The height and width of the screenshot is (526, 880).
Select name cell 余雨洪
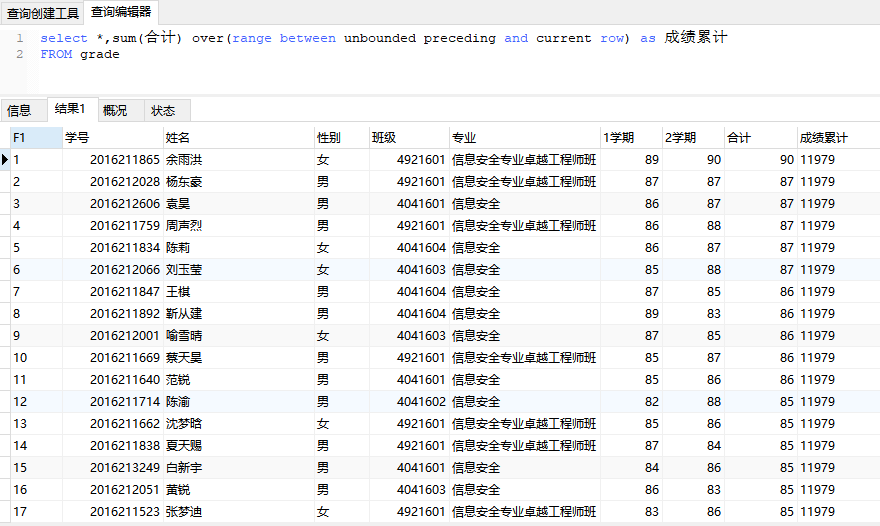pyautogui.click(x=239, y=160)
